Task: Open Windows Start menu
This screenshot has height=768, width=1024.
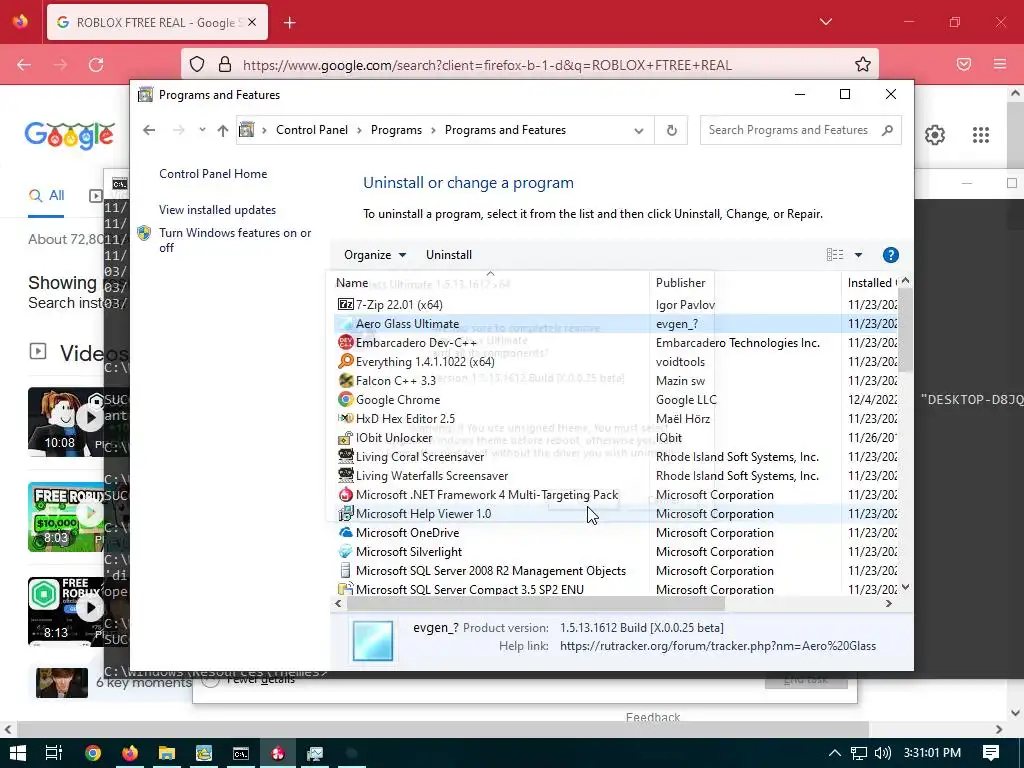Action: click(18, 753)
